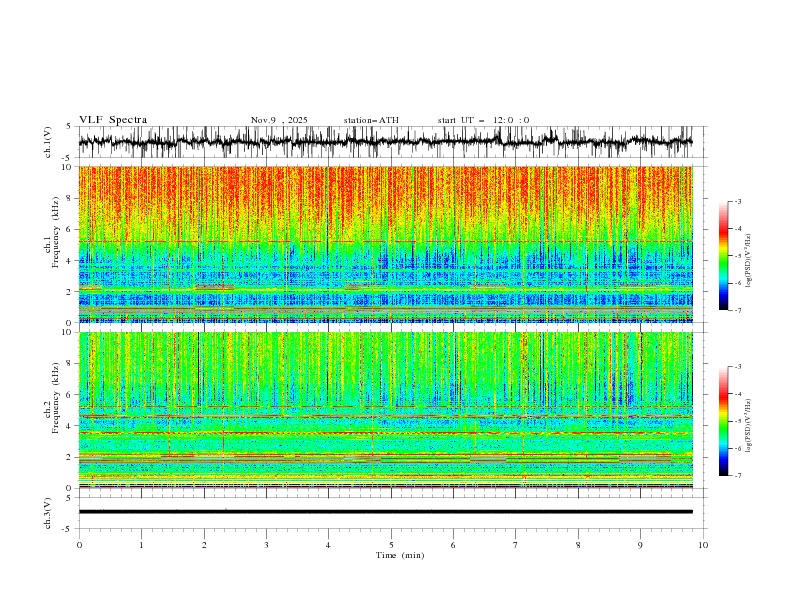This screenshot has width=792, height=612.
Task: Click the "ch.1(V)" axis label
Action: pos(48,142)
